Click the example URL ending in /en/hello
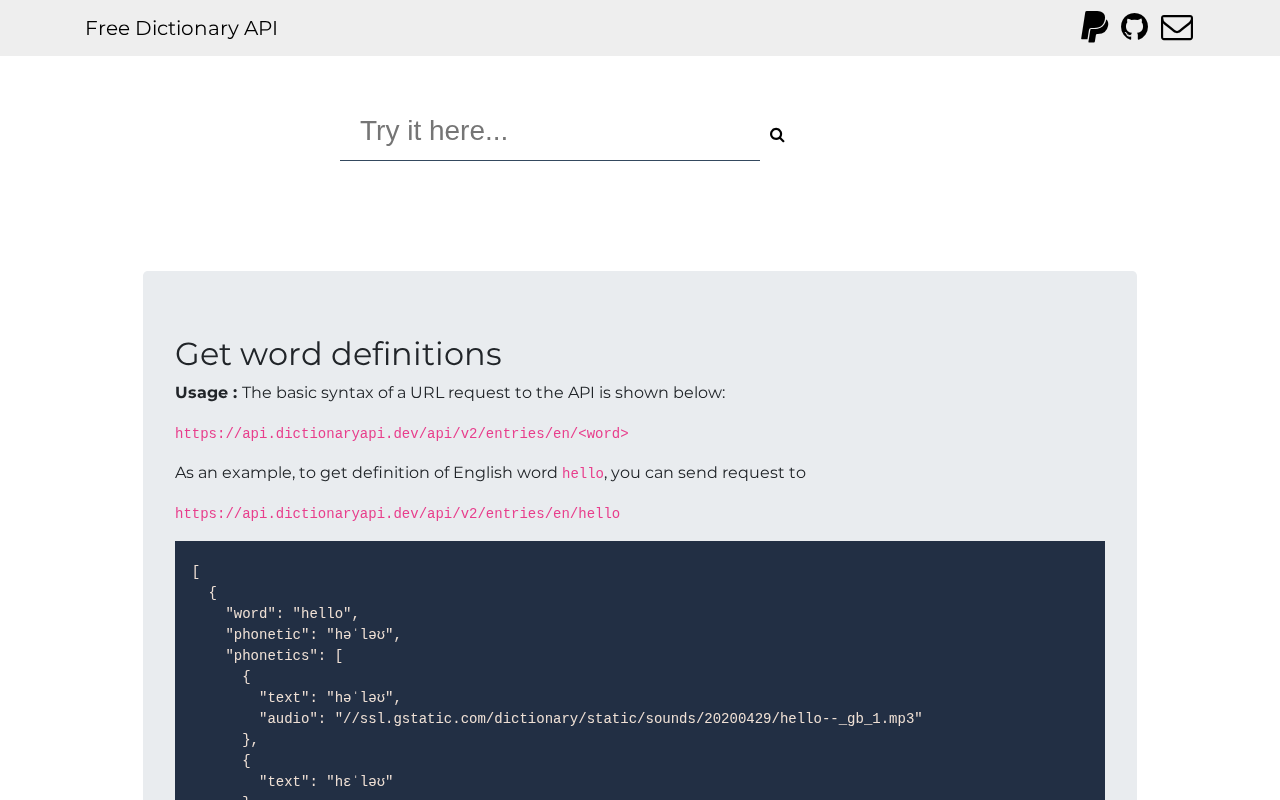Image resolution: width=1280 pixels, height=800 pixels. (x=397, y=514)
